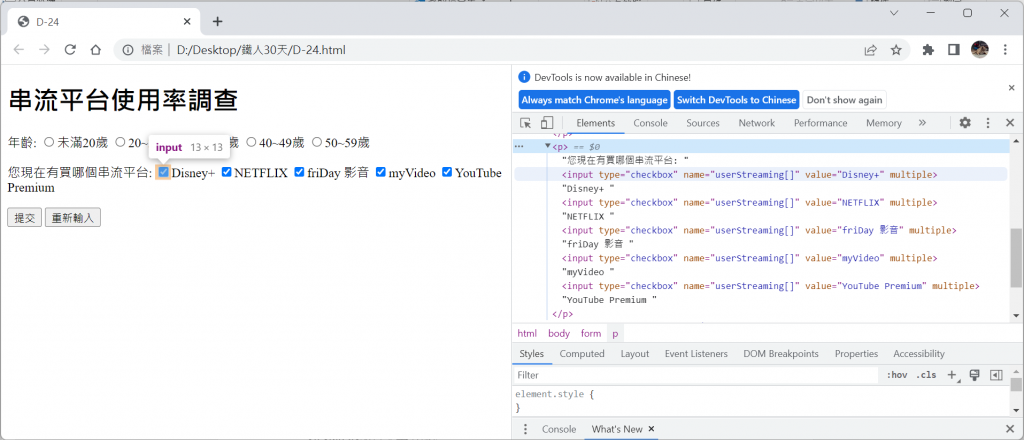Switch to the Sources tab
Image resolution: width=1024 pixels, height=440 pixels.
coord(703,123)
